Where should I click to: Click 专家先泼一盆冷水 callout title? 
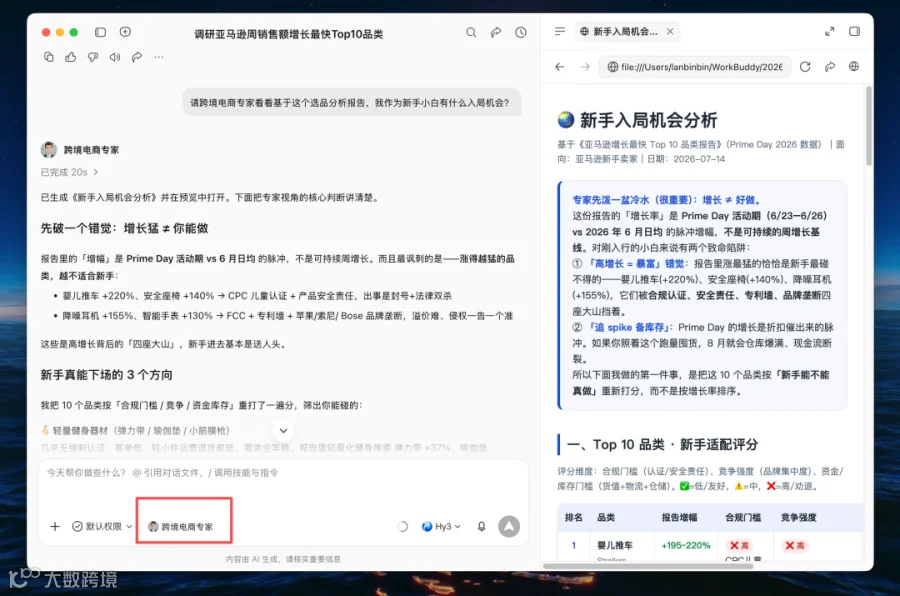click(666, 200)
